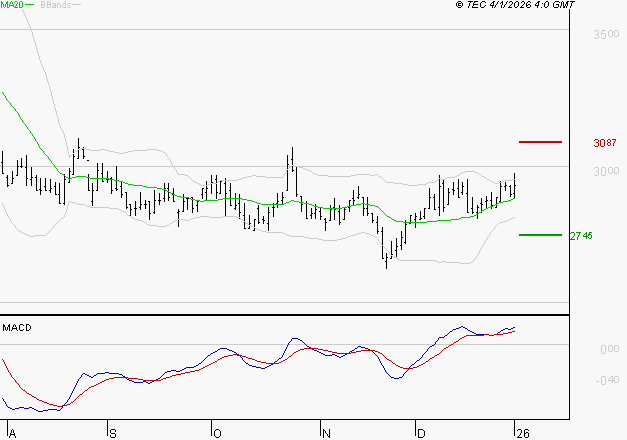Click the BBands legend label

click(x=53, y=5)
